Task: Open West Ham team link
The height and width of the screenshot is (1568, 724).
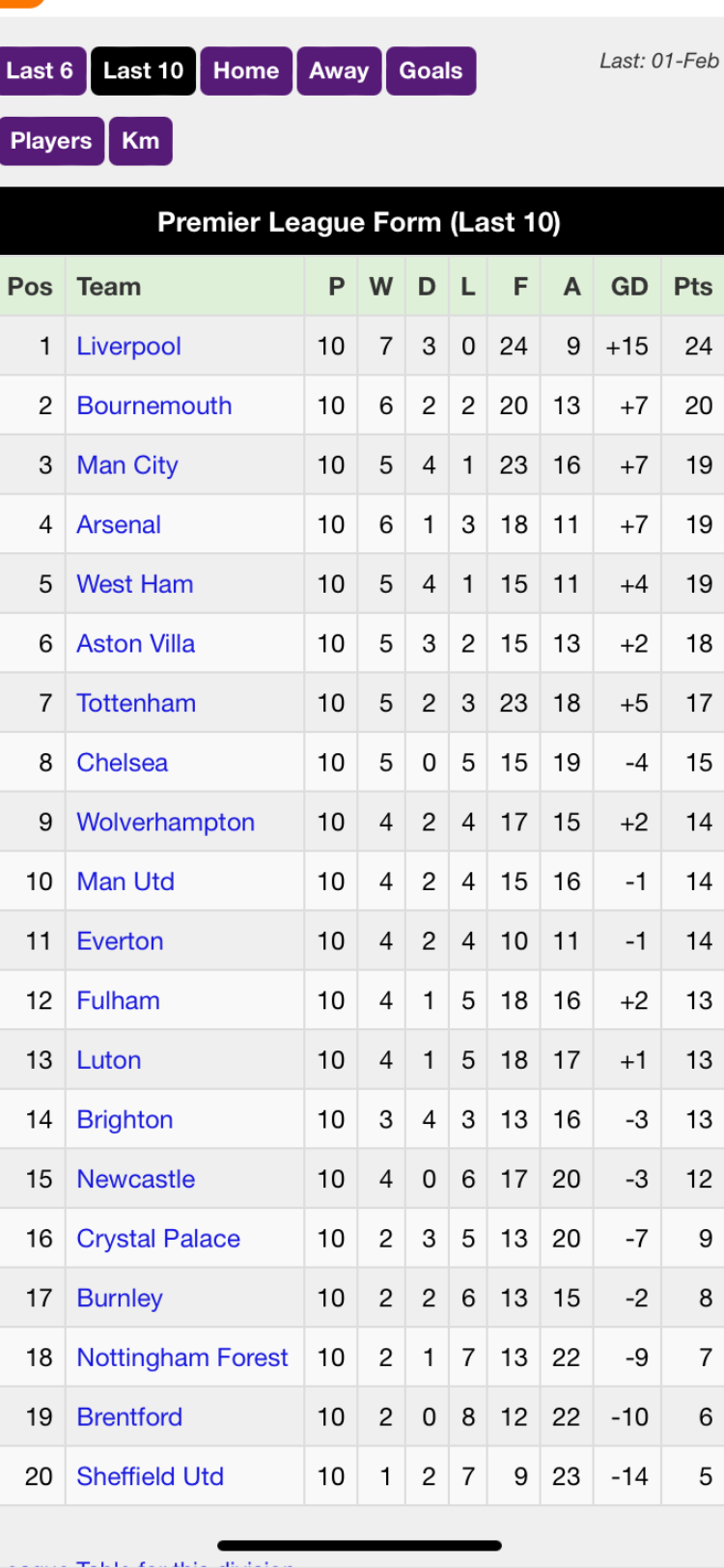Action: [135, 584]
